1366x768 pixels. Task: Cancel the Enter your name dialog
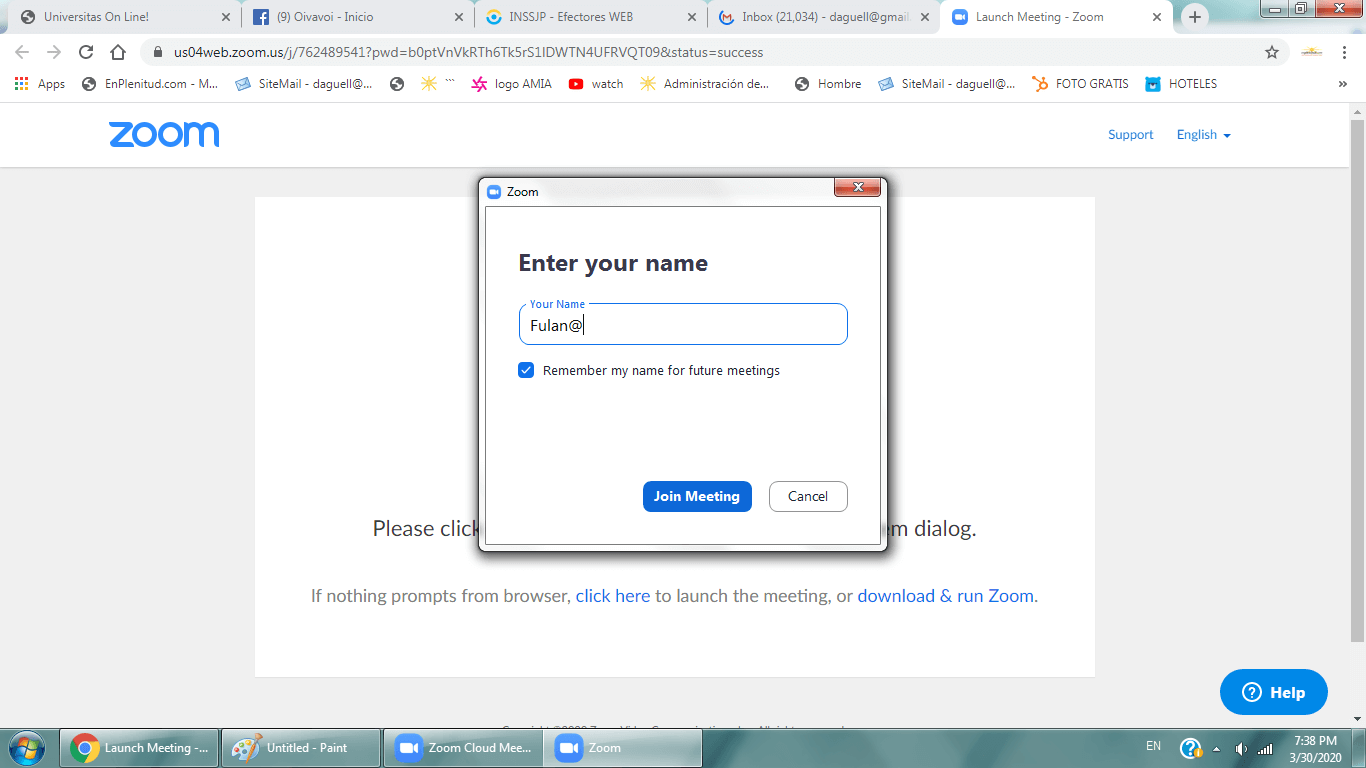click(808, 496)
